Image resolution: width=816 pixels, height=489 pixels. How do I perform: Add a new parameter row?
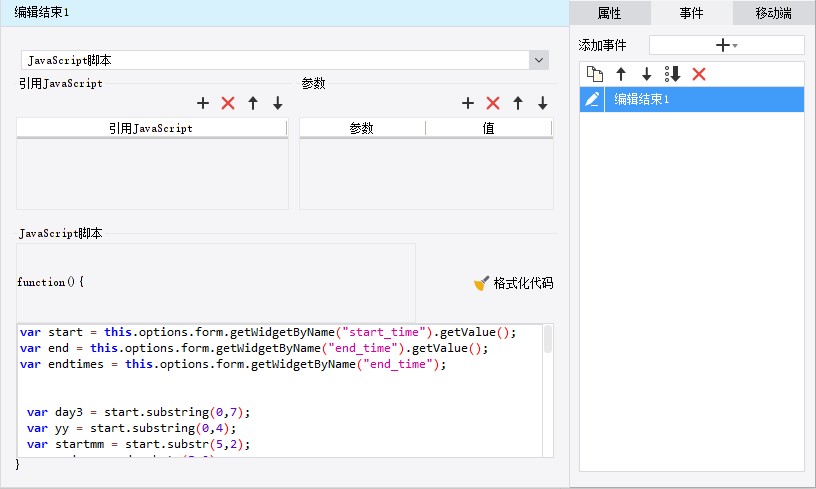pos(468,103)
